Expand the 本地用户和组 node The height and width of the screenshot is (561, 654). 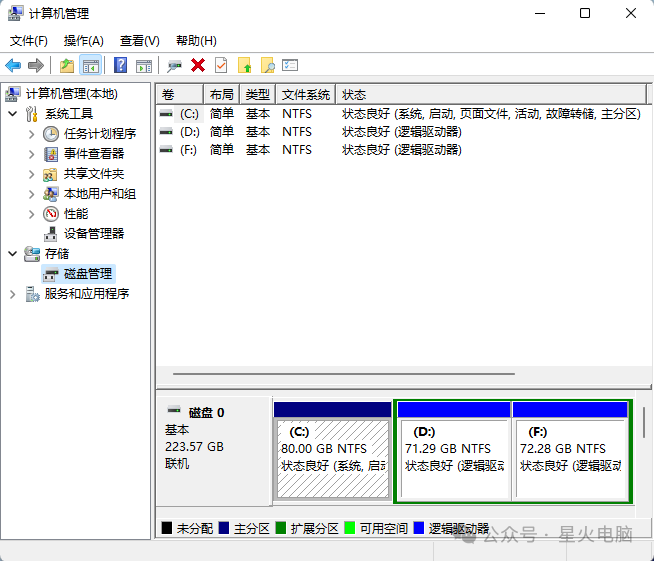click(x=32, y=194)
